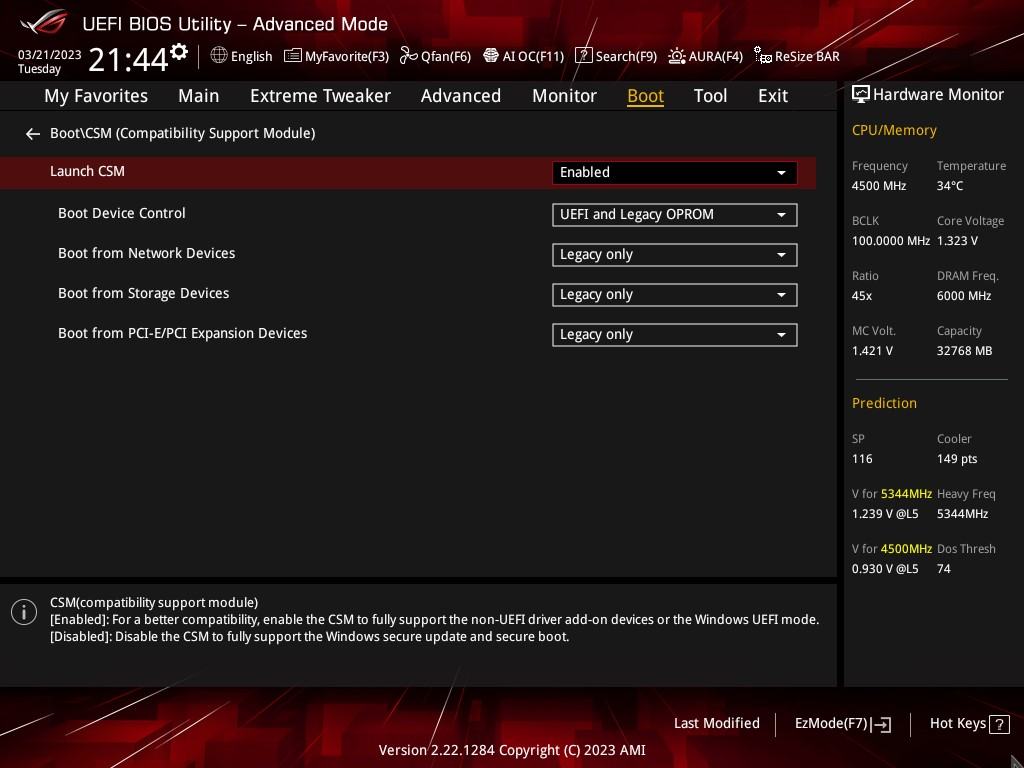Image resolution: width=1024 pixels, height=768 pixels.
Task: Click the Hardware Monitor screen icon
Action: (861, 95)
